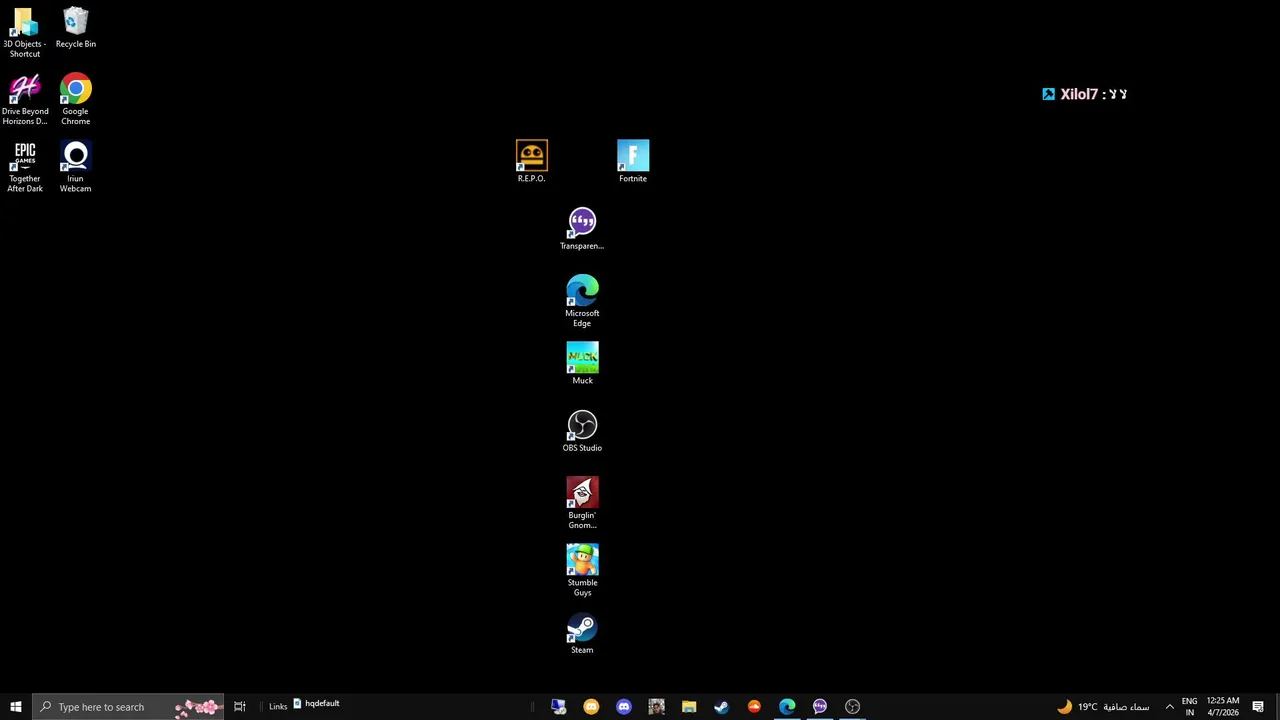Open the orange cloud app in taskbar
This screenshot has height=720, width=1280.
(754, 707)
